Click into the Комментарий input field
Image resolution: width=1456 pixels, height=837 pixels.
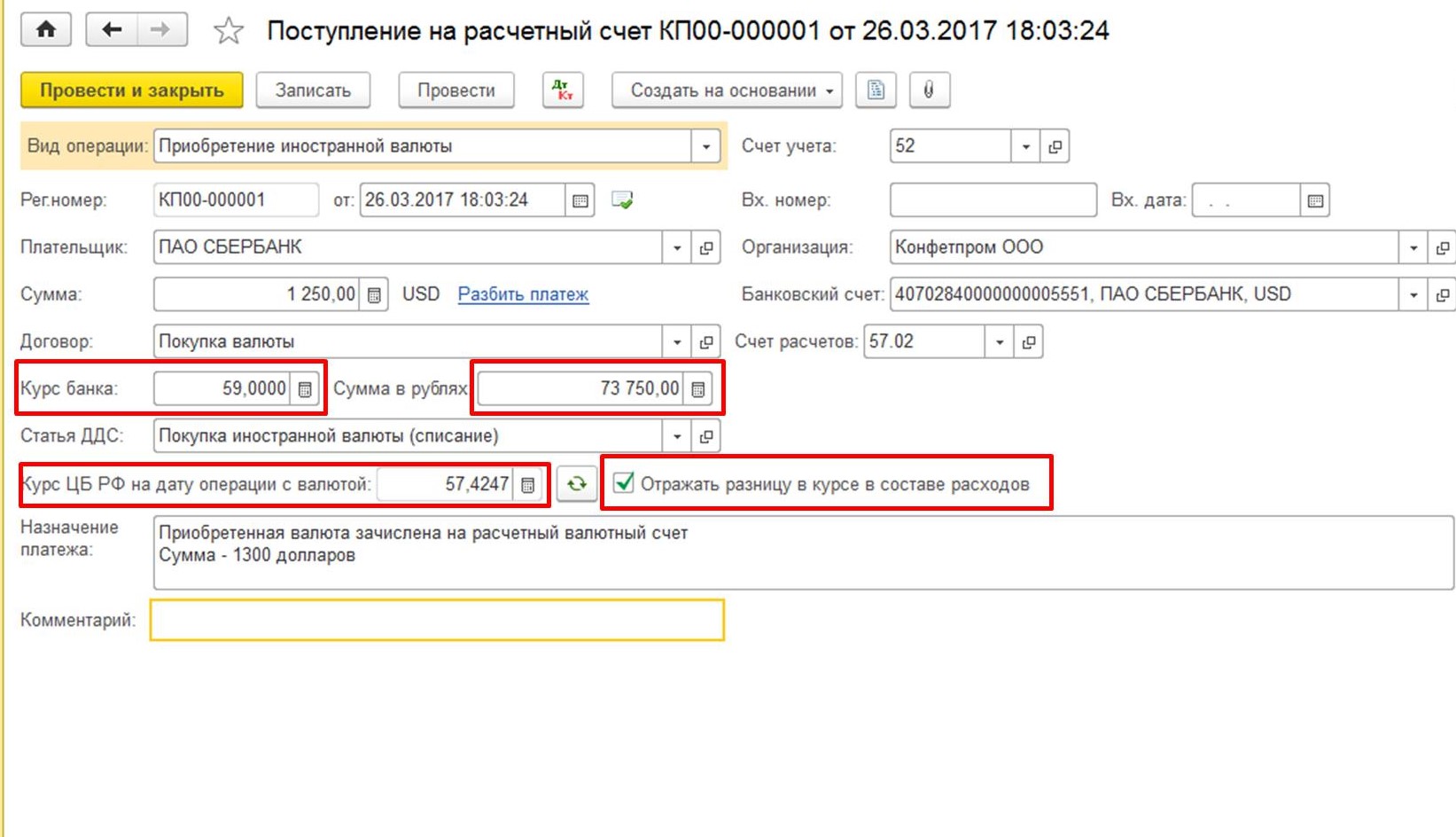point(437,620)
